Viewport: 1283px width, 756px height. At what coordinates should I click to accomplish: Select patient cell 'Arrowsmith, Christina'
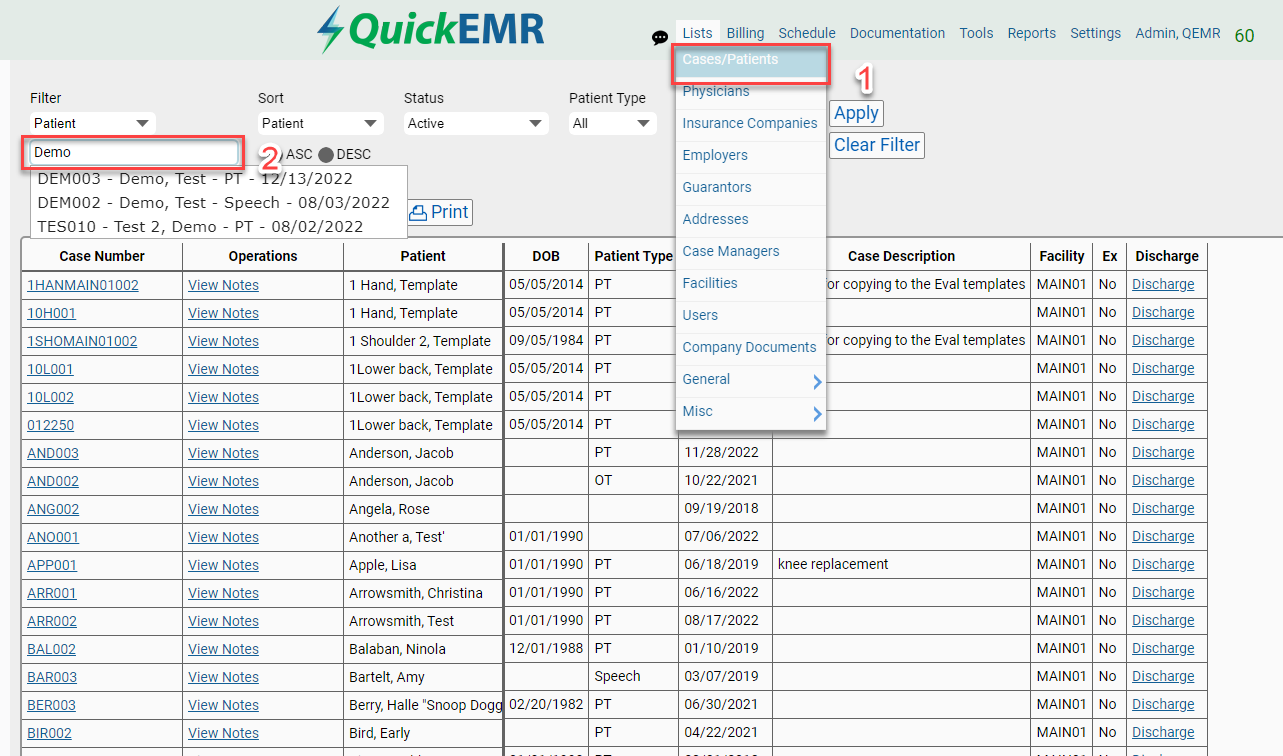tap(423, 593)
